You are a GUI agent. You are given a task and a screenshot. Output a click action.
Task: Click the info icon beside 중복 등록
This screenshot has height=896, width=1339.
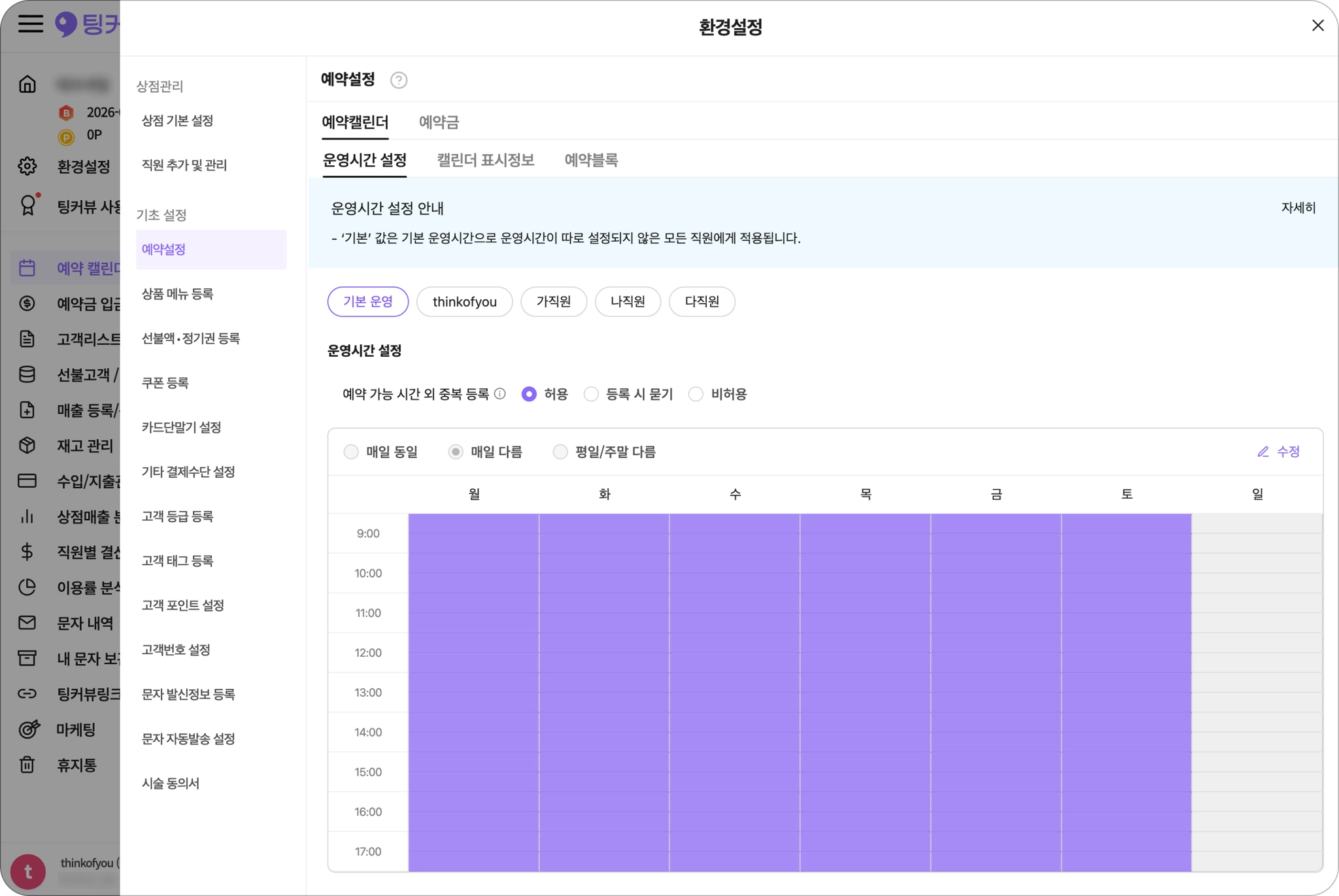500,394
